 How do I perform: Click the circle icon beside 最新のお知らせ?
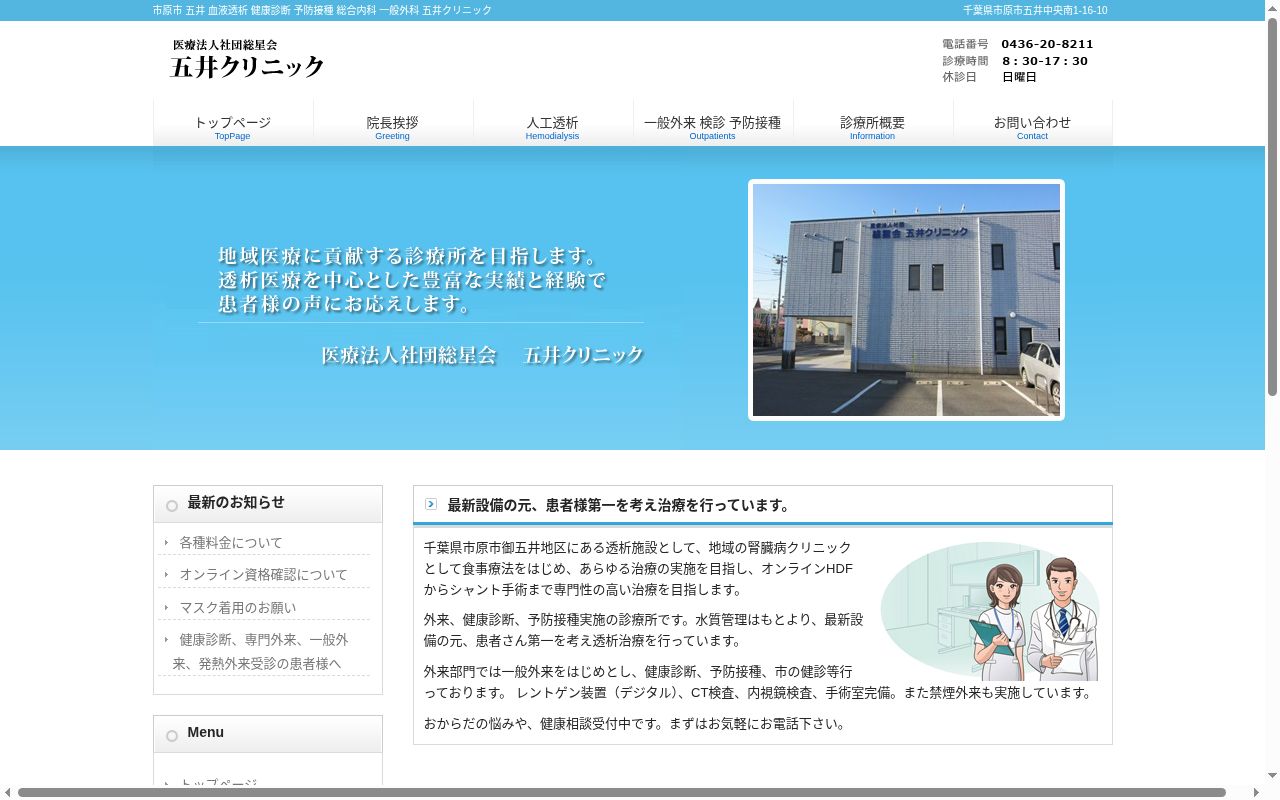(172, 506)
